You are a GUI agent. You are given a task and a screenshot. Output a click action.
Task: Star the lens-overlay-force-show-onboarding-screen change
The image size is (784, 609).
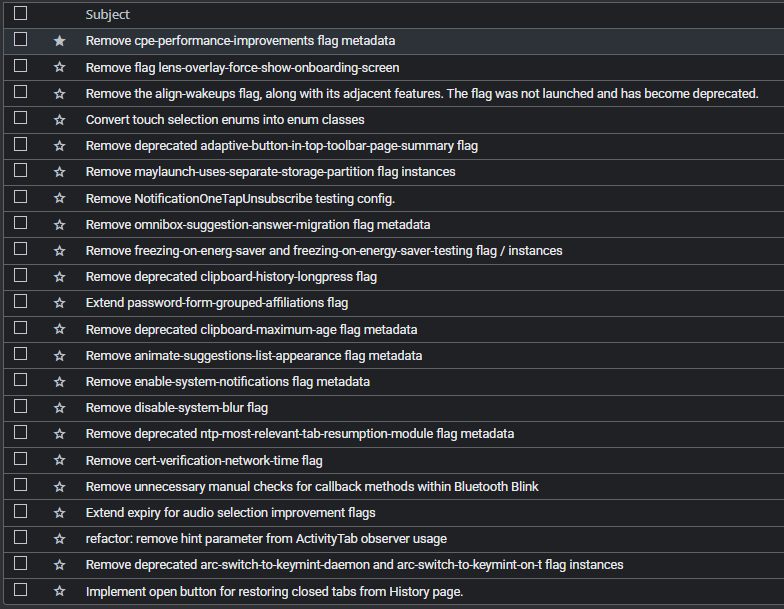[60, 67]
